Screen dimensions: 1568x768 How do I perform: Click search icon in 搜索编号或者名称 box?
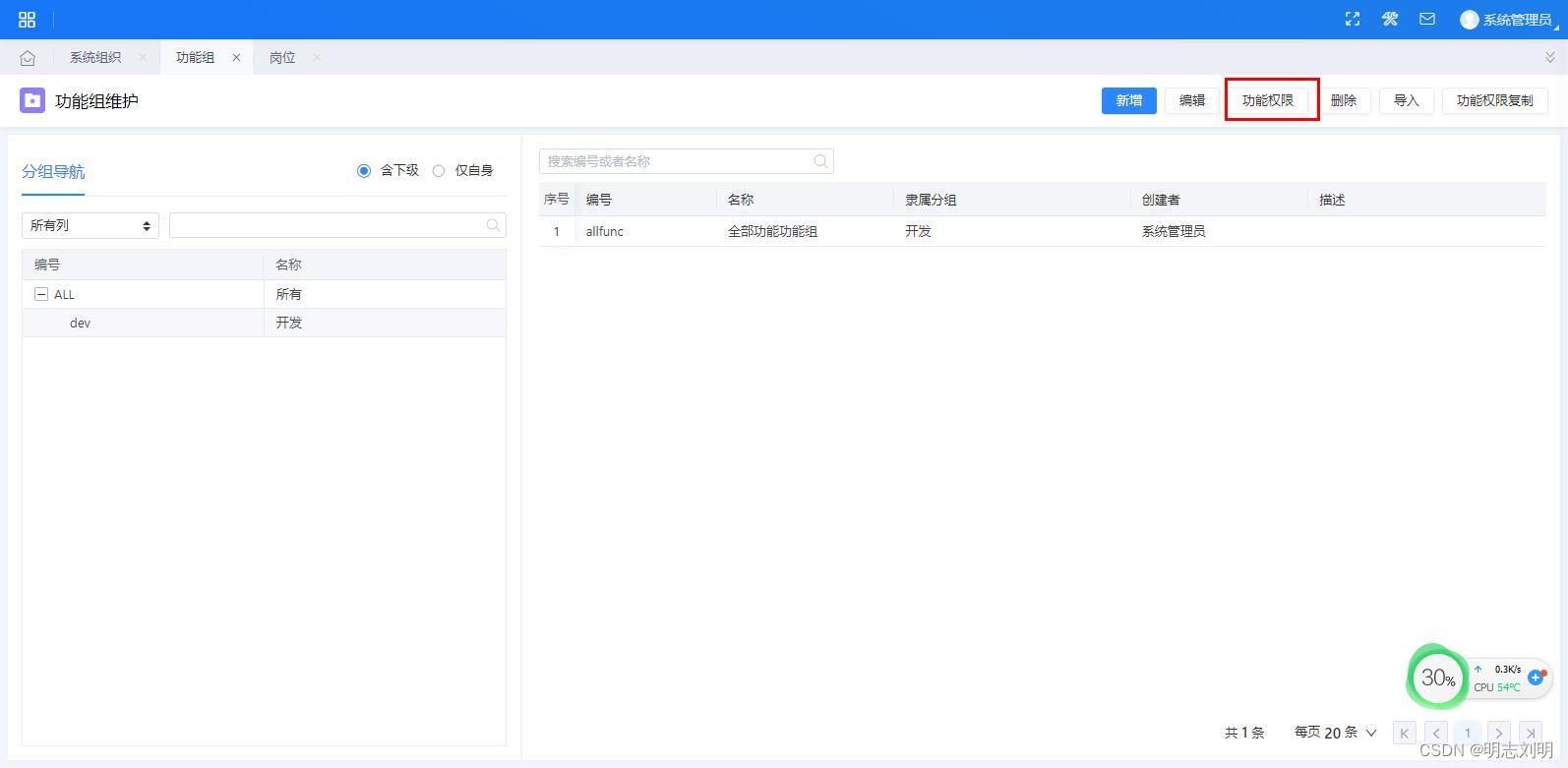coord(820,161)
